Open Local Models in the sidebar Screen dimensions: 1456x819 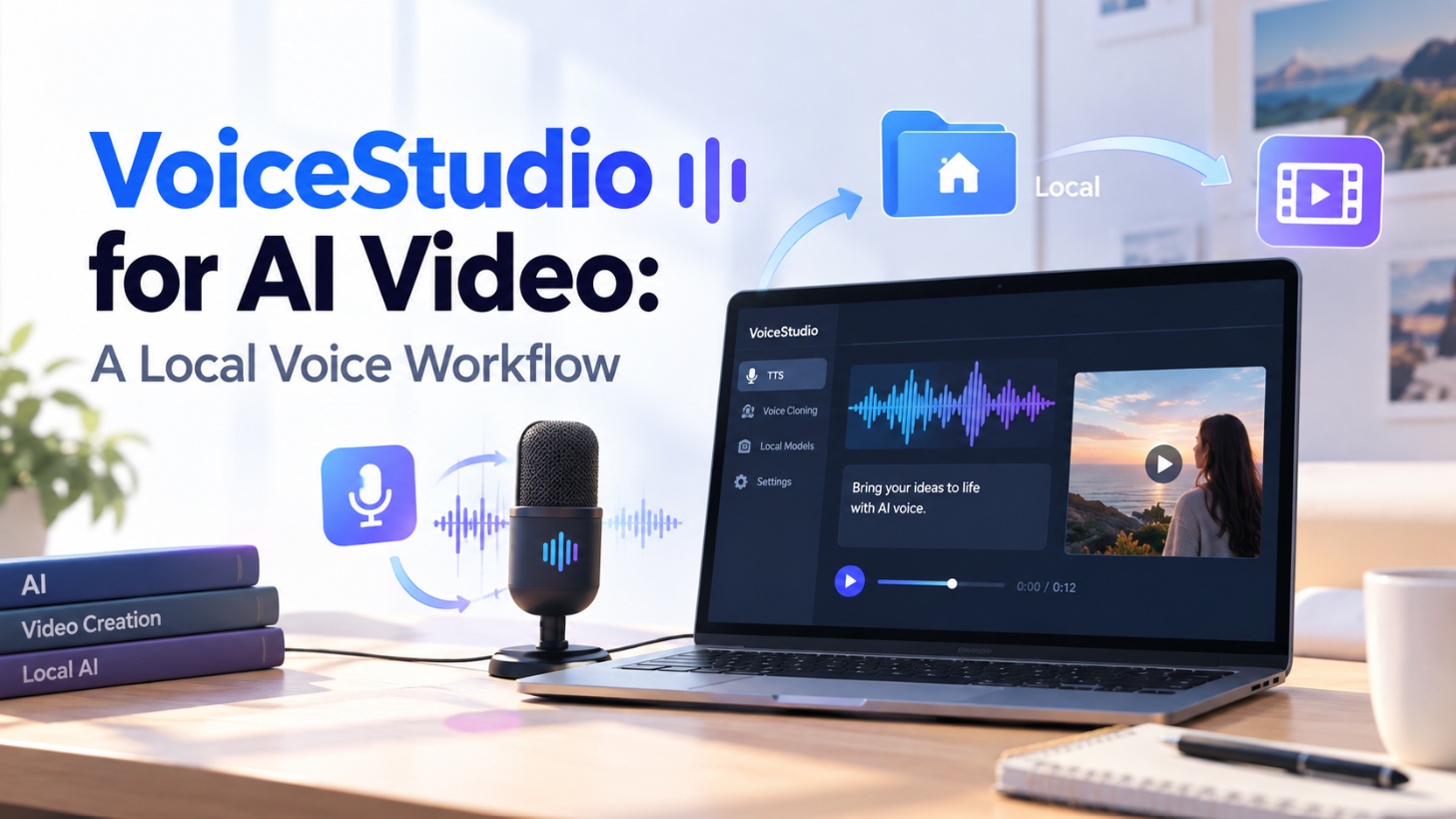pyautogui.click(x=776, y=446)
